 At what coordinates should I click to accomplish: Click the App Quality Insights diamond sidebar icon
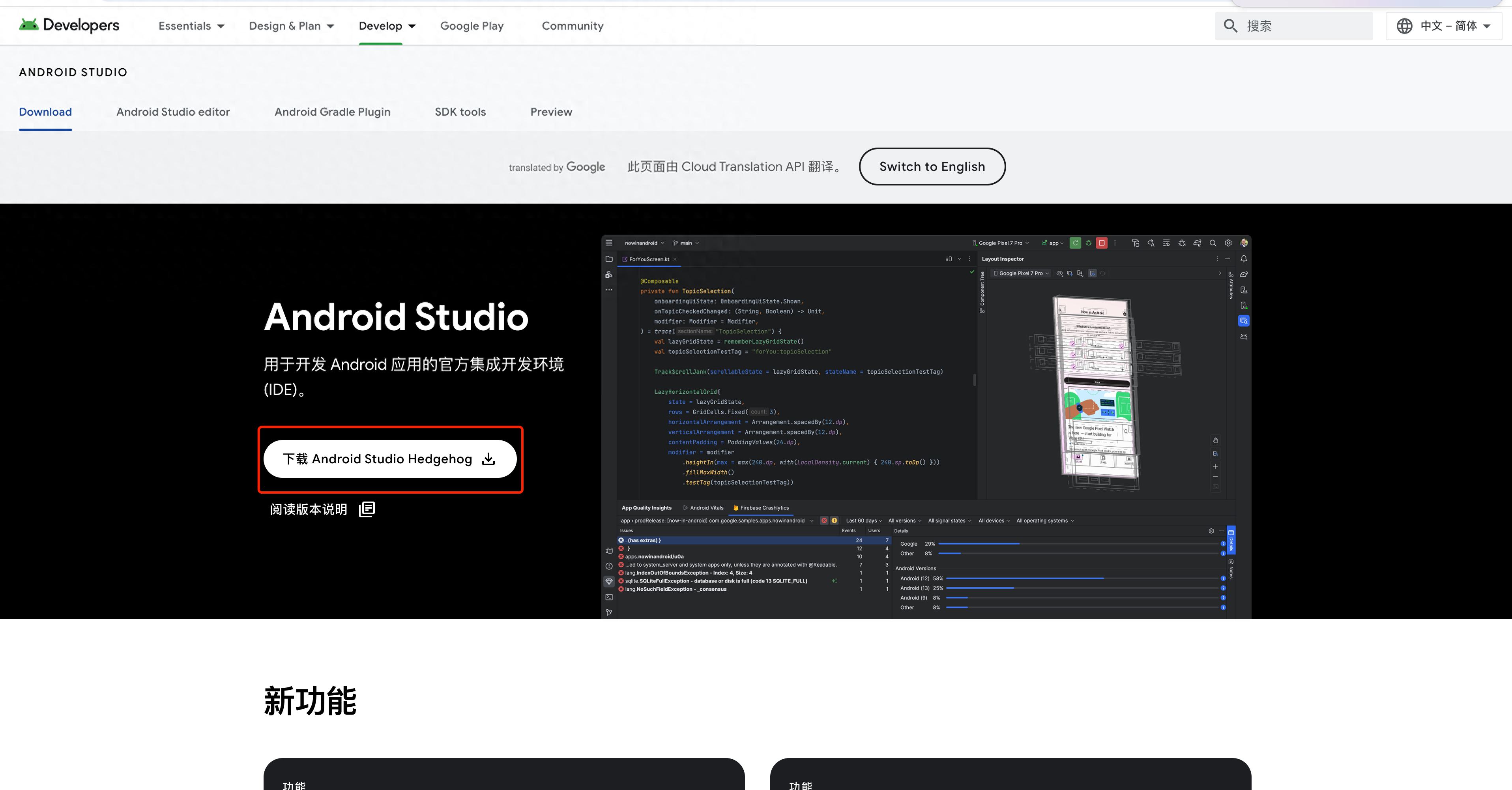point(609,581)
